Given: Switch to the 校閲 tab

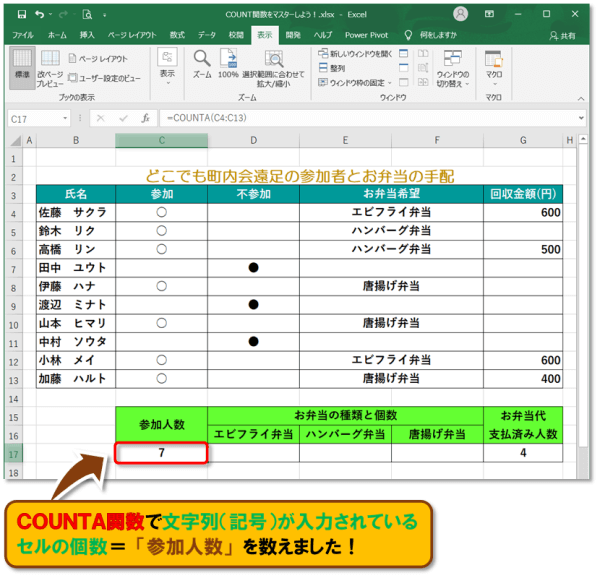Looking at the screenshot, I should 236,35.
